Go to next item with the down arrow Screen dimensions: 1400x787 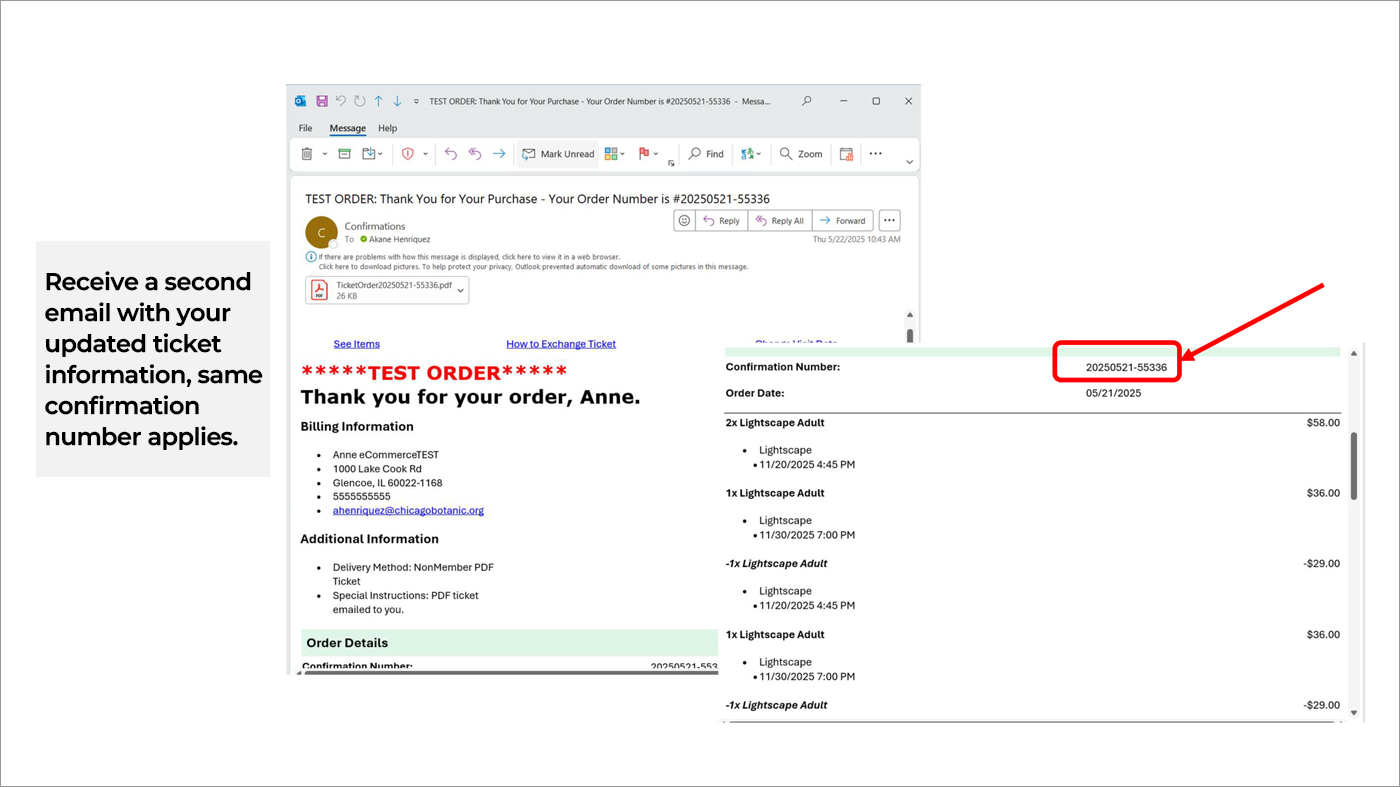point(397,101)
